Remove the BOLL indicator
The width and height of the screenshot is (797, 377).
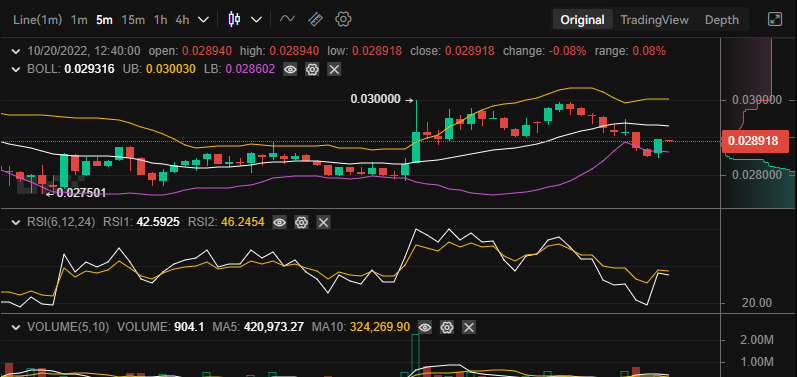(x=334, y=70)
